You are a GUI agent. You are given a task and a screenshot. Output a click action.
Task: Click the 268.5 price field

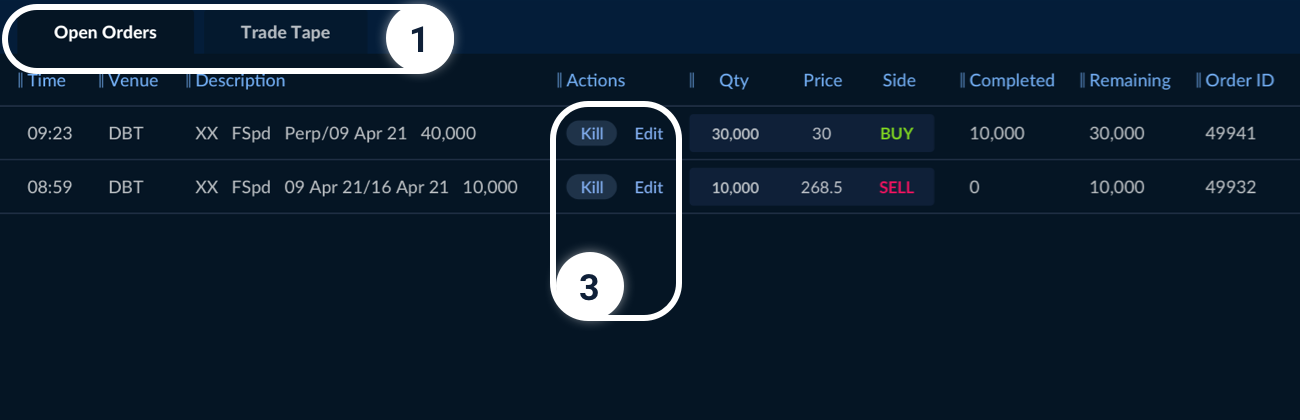(x=822, y=187)
